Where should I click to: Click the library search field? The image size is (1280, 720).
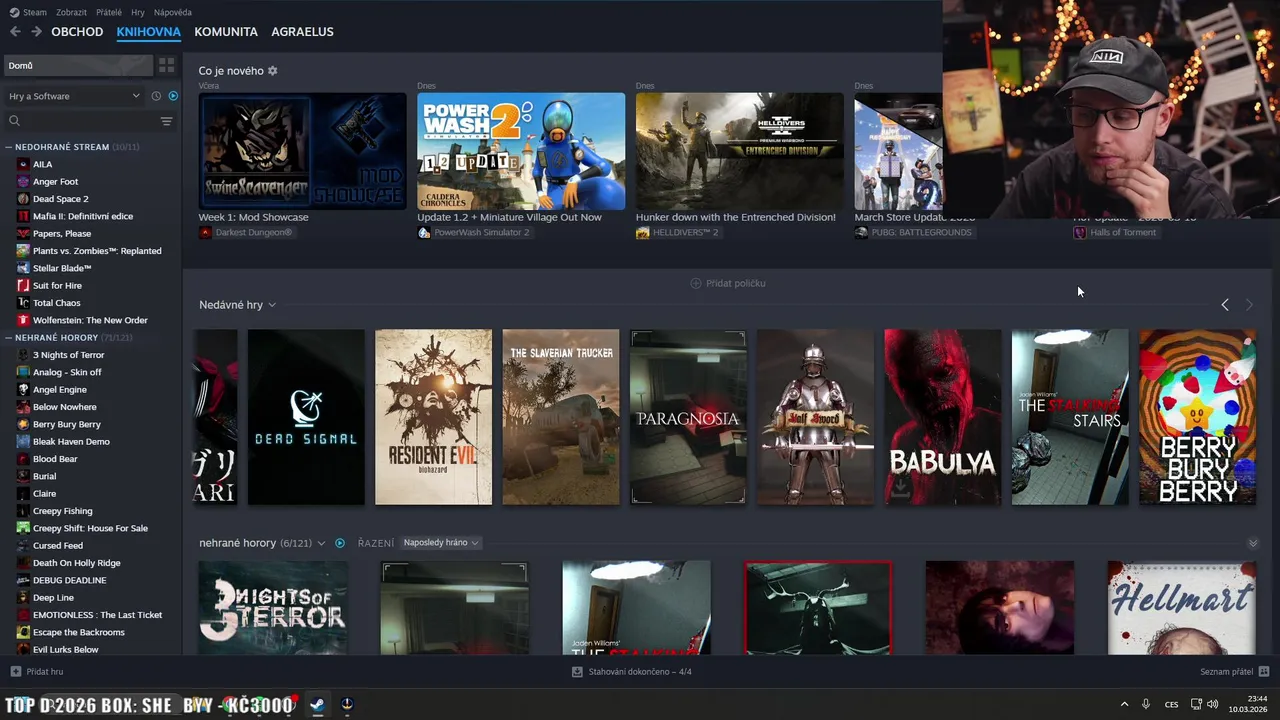[x=80, y=121]
